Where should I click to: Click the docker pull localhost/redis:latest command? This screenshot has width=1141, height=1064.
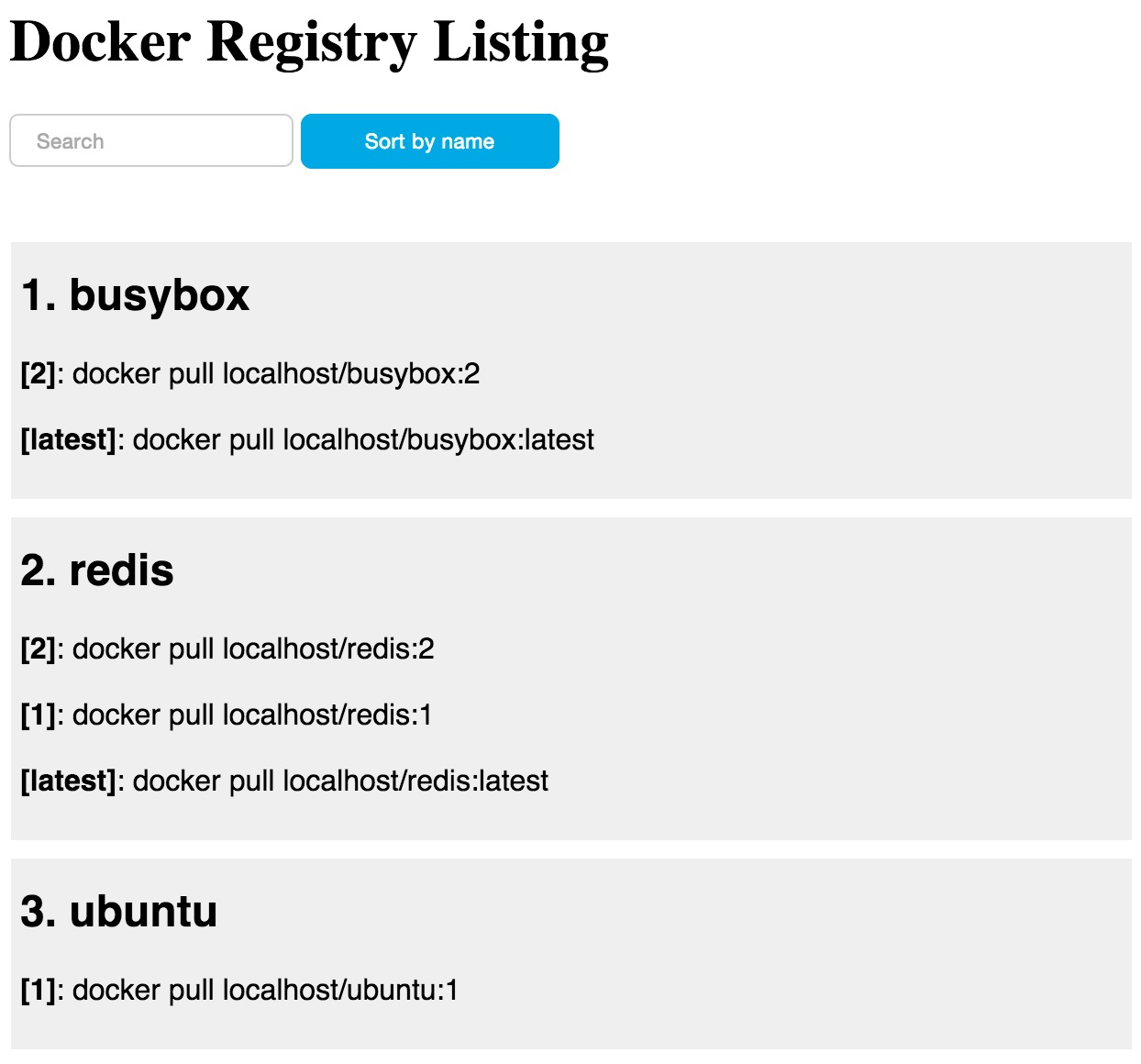(340, 781)
